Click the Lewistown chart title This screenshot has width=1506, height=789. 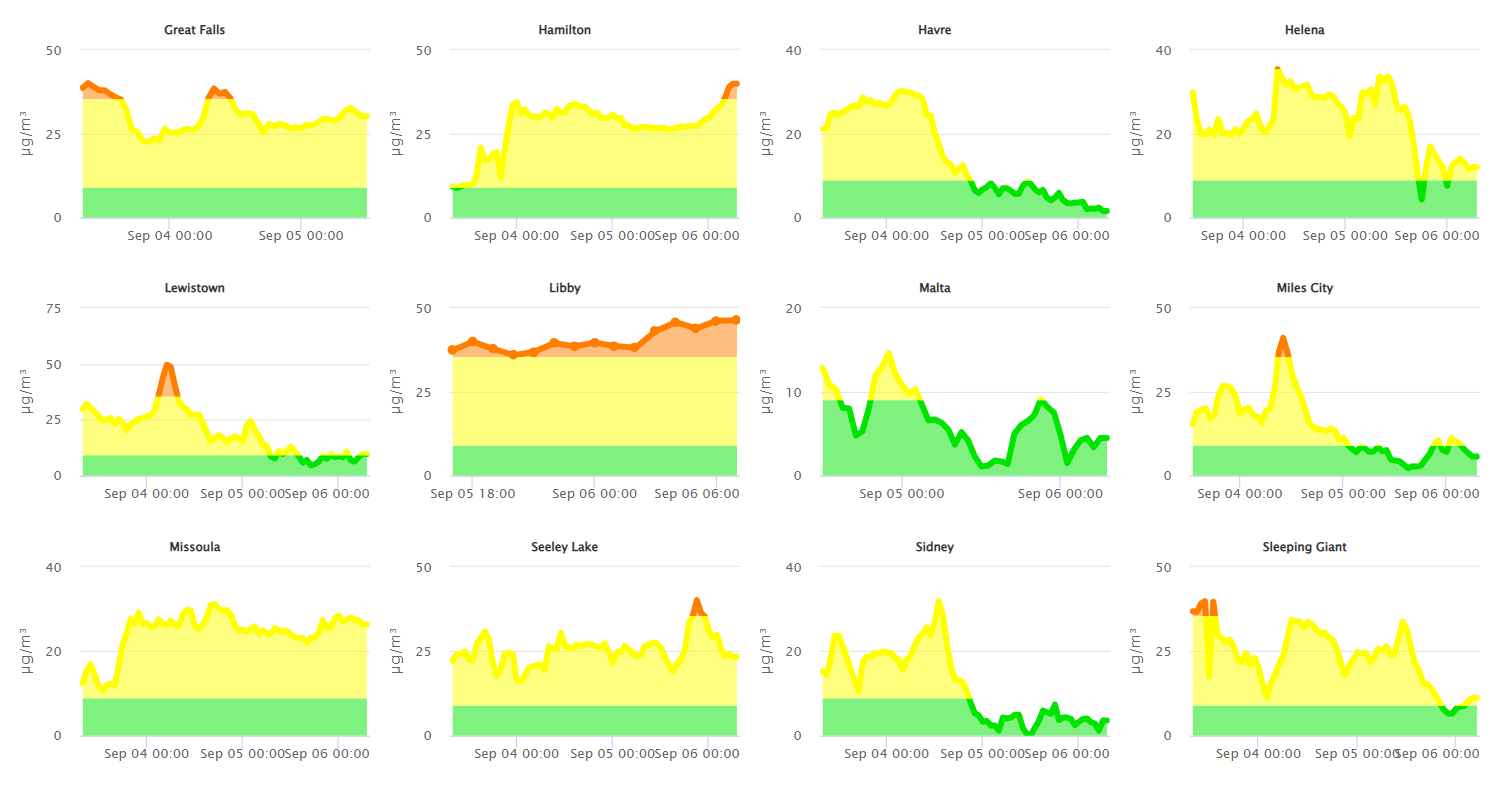pyautogui.click(x=194, y=288)
